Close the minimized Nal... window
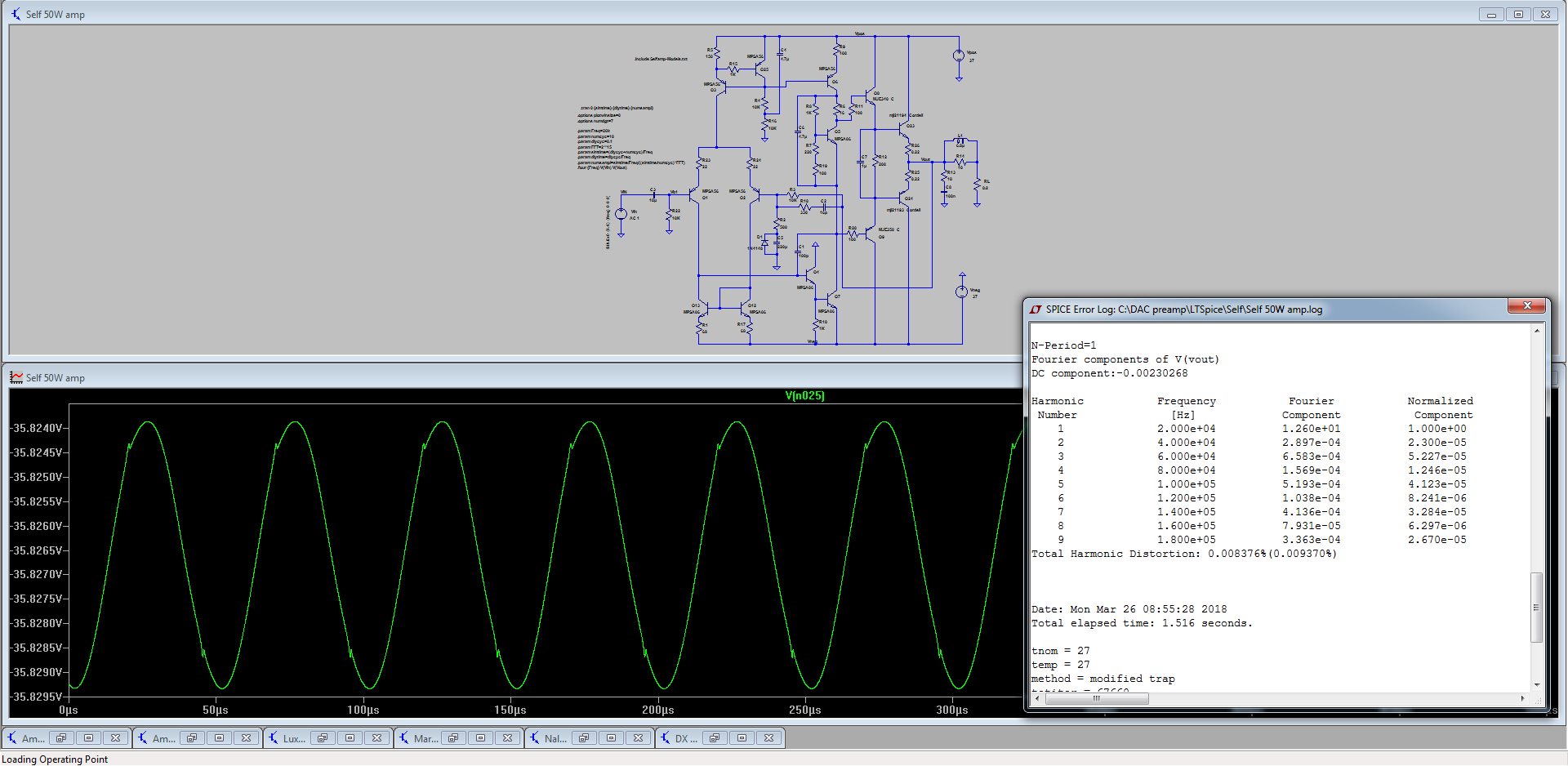Image resolution: width=1568 pixels, height=766 pixels. pyautogui.click(x=639, y=738)
